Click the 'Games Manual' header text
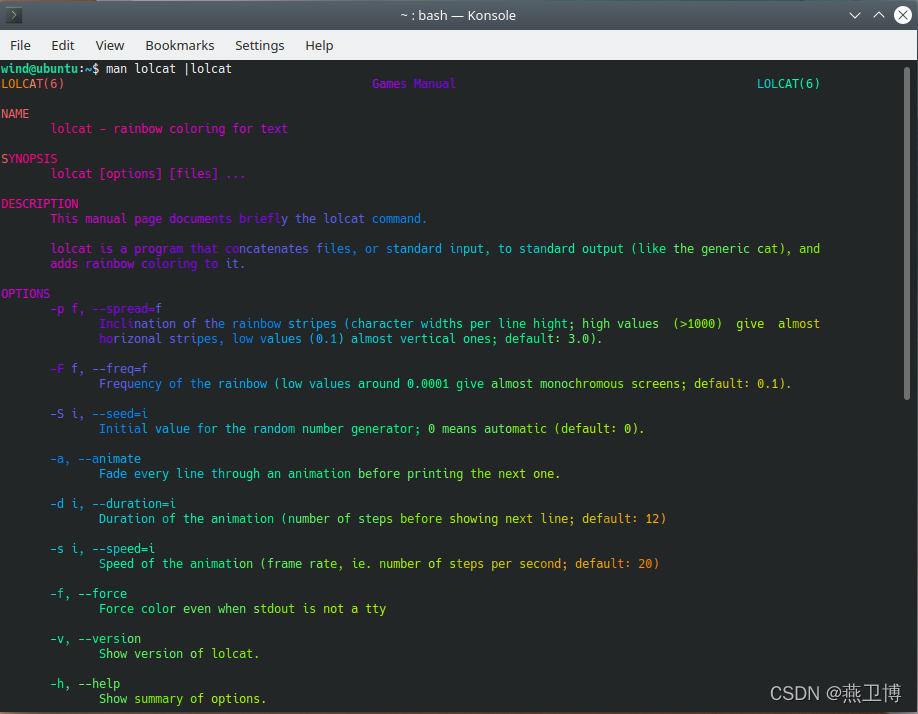The image size is (918, 714). click(413, 84)
